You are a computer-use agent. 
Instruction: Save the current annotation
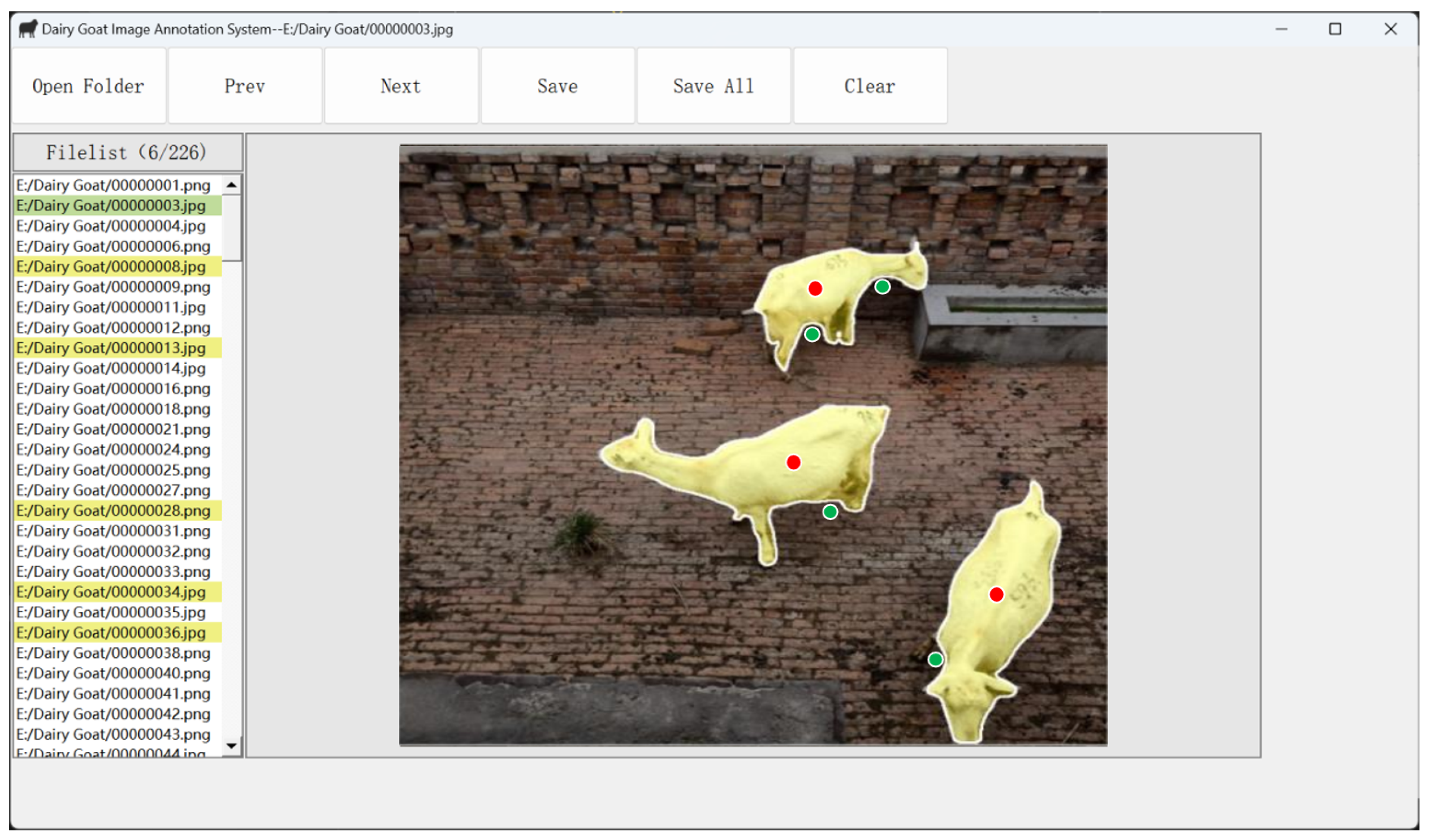pos(558,86)
